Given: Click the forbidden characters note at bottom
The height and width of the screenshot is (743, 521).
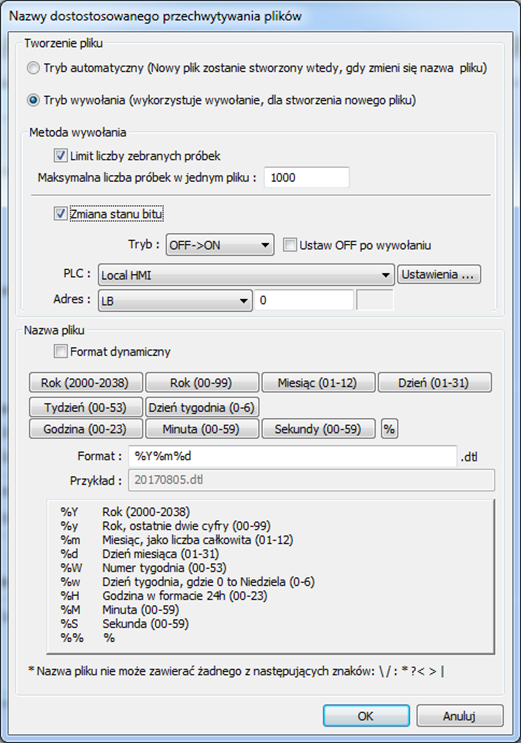Looking at the screenshot, I should pos(237,671).
